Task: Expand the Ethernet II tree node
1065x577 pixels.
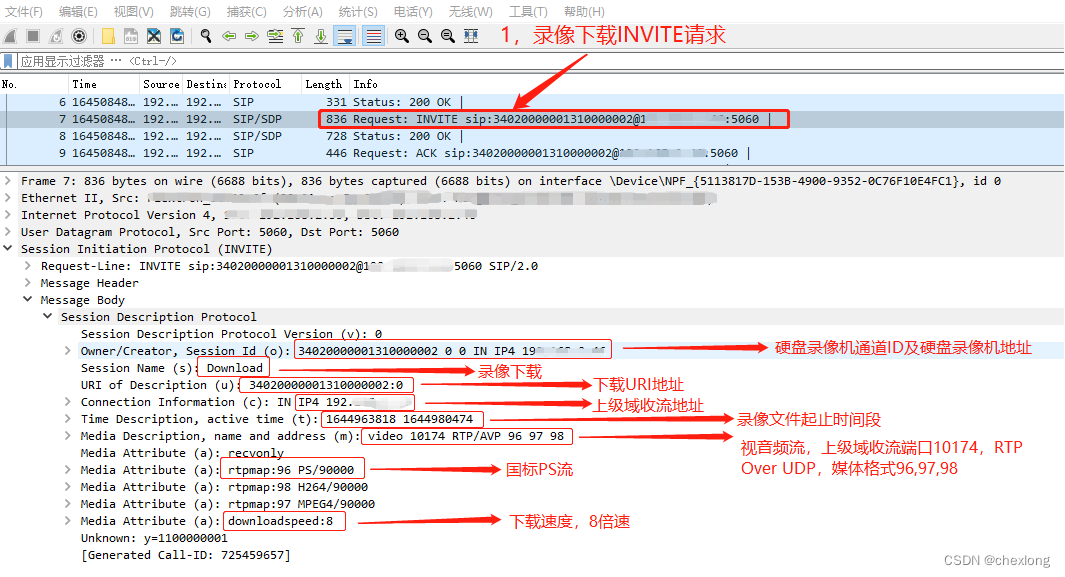Action: coord(7,198)
